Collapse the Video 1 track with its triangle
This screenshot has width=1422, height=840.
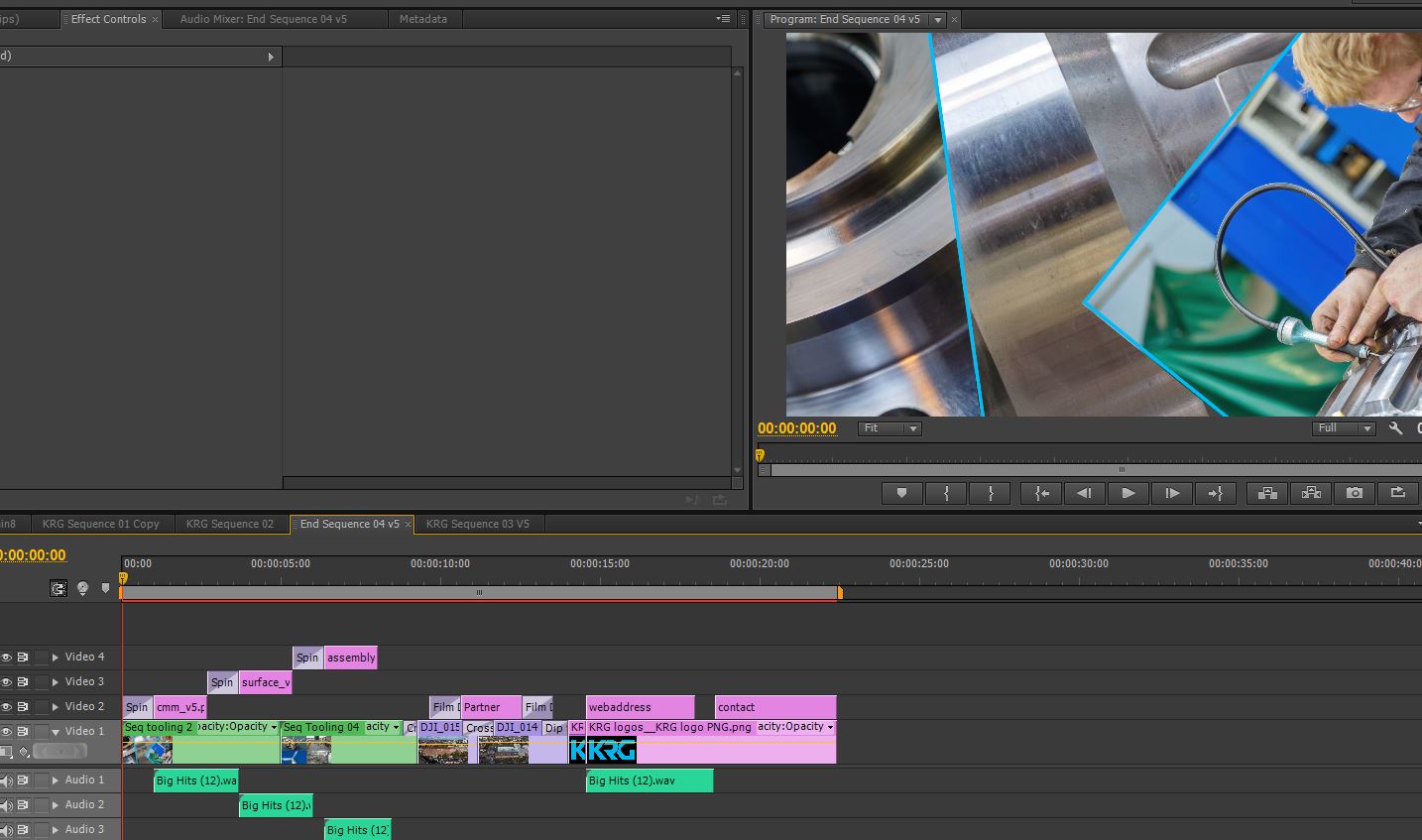[x=55, y=731]
